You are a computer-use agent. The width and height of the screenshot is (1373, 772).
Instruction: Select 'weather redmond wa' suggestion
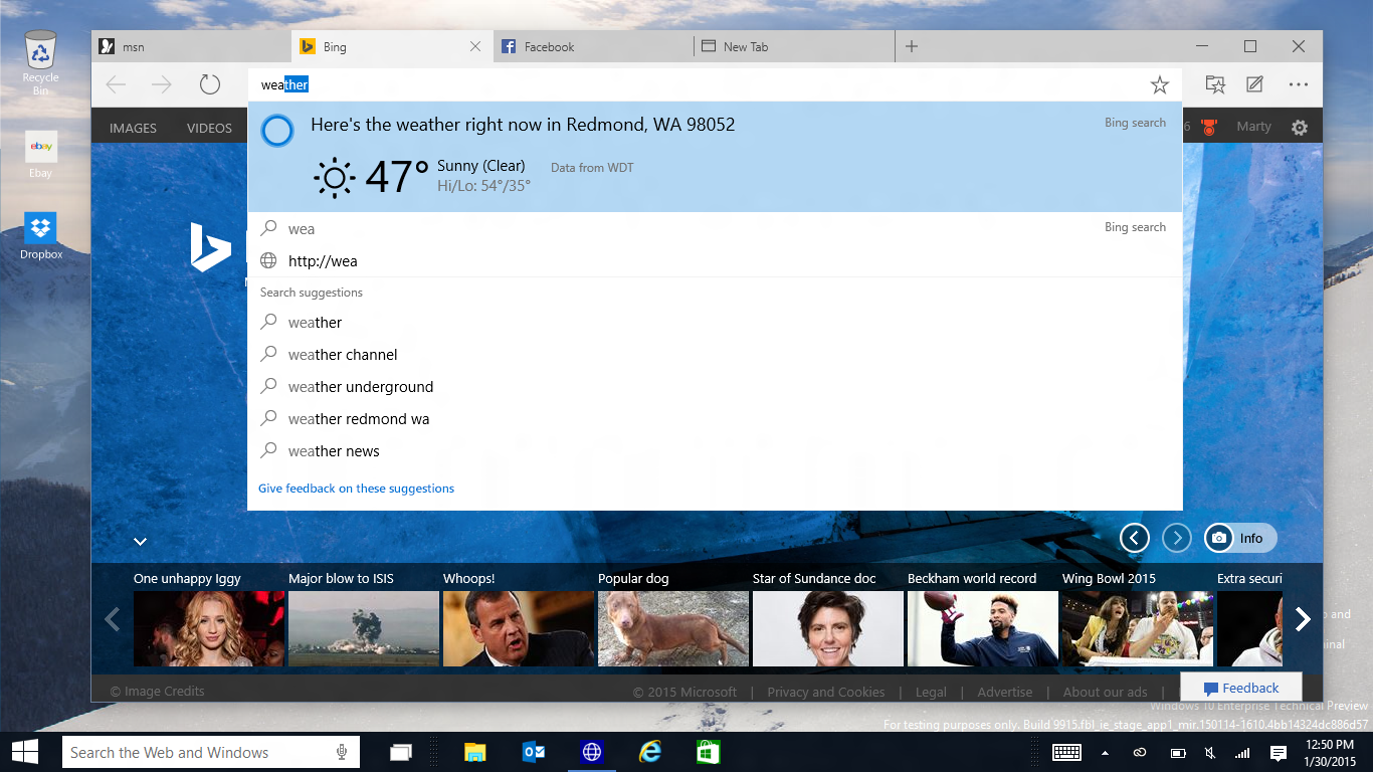pos(715,418)
